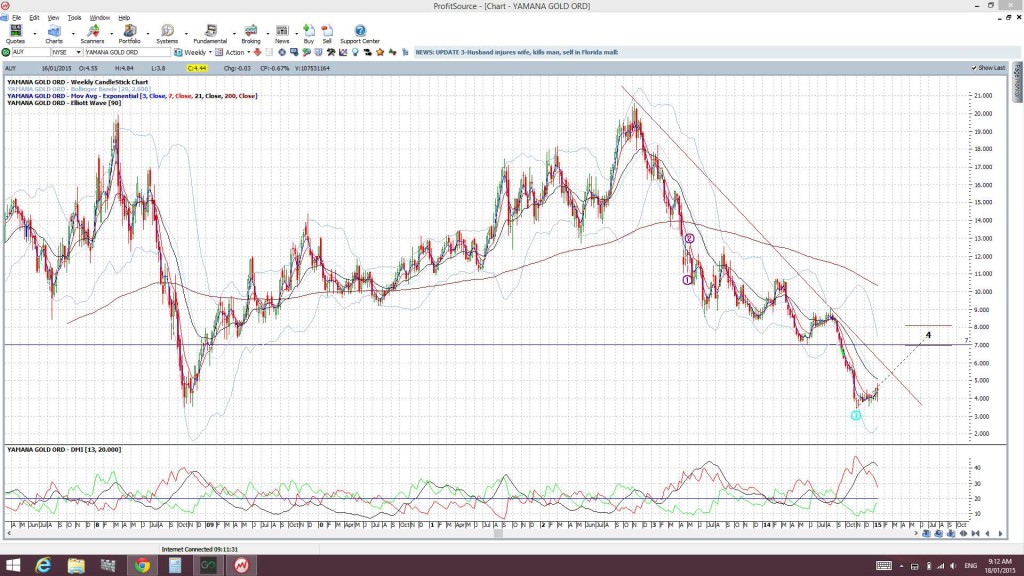Screen dimensions: 1024x576
Task: Open the Support Center
Action: tap(360, 34)
